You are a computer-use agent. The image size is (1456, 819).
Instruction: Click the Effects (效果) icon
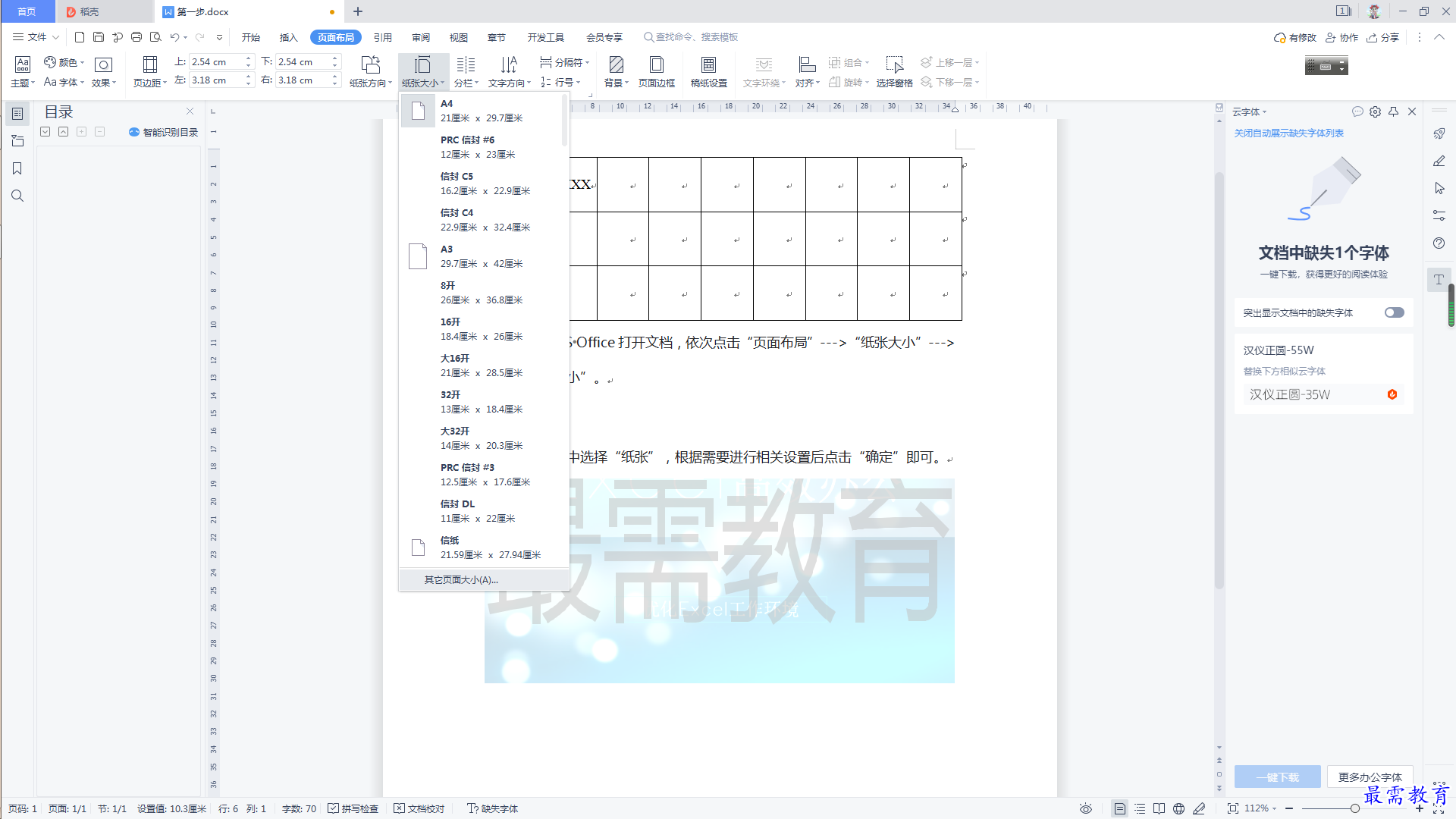[x=103, y=65]
